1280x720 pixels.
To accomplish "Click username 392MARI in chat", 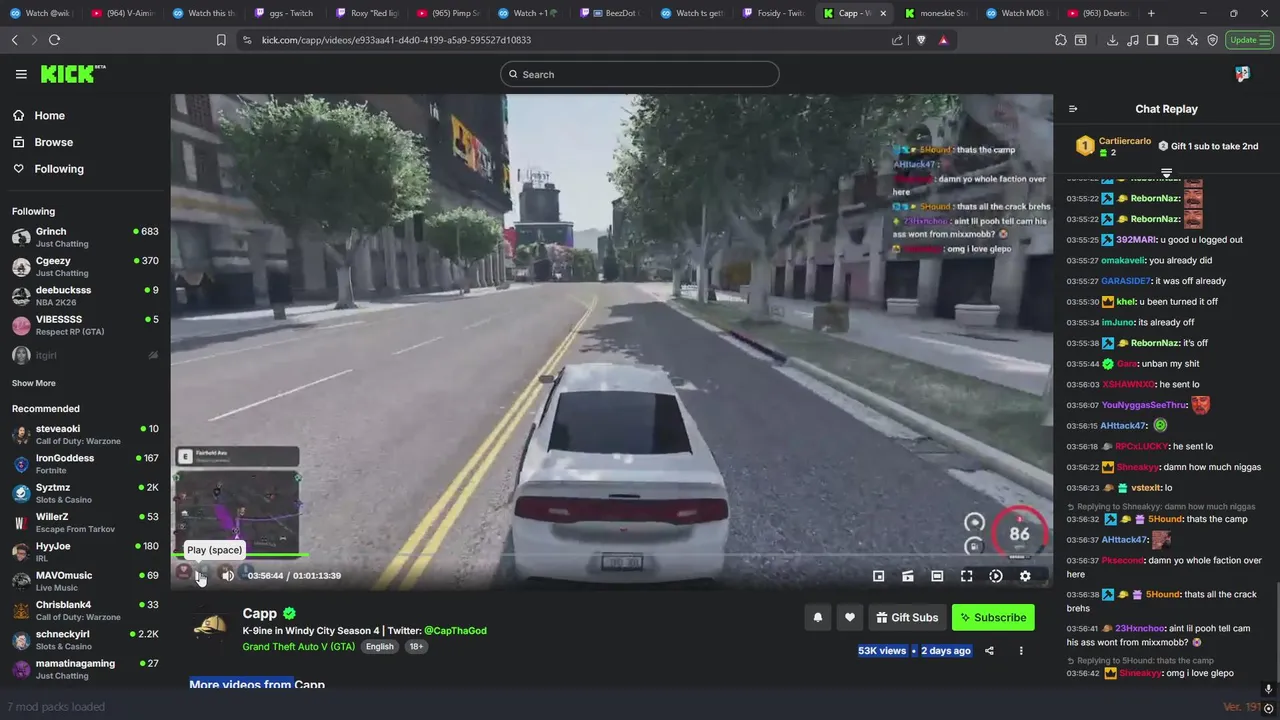I will click(1136, 240).
